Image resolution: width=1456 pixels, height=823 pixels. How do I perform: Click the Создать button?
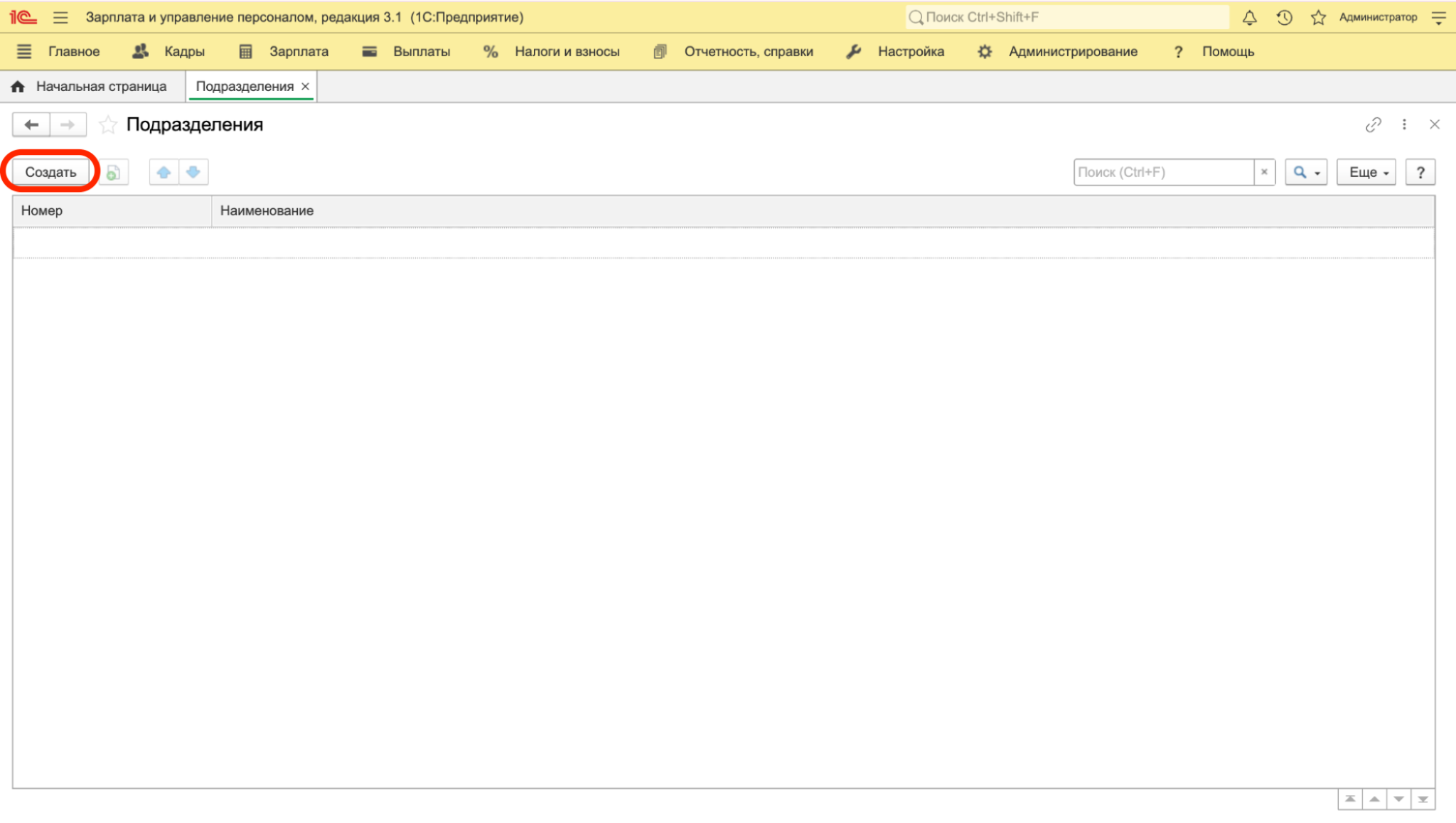coord(50,172)
